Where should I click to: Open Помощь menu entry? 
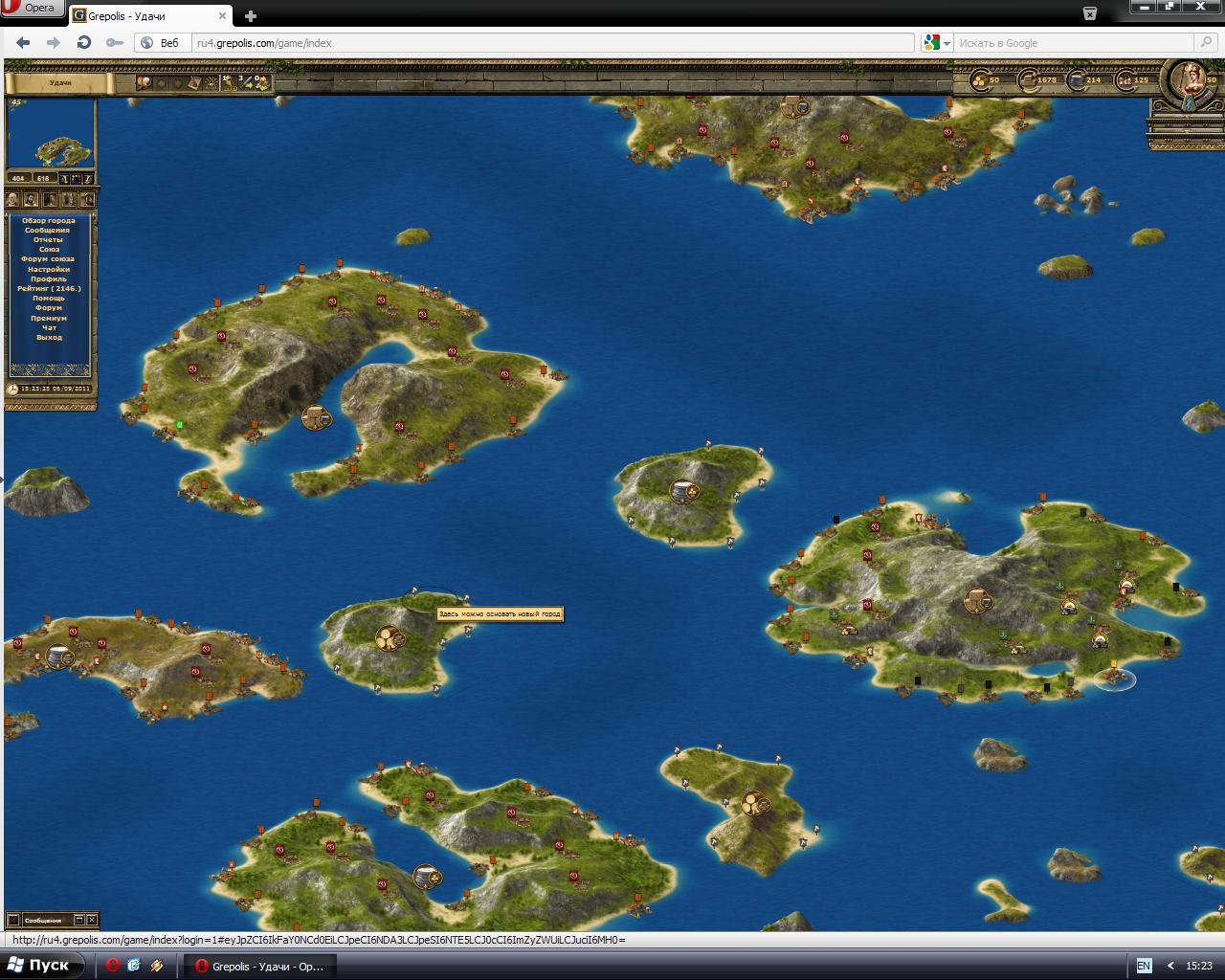coord(49,299)
